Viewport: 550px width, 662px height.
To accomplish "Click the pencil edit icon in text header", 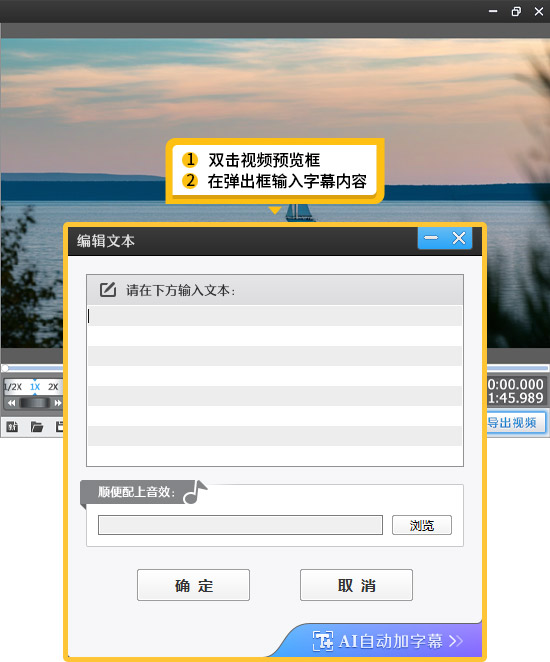I will (108, 290).
